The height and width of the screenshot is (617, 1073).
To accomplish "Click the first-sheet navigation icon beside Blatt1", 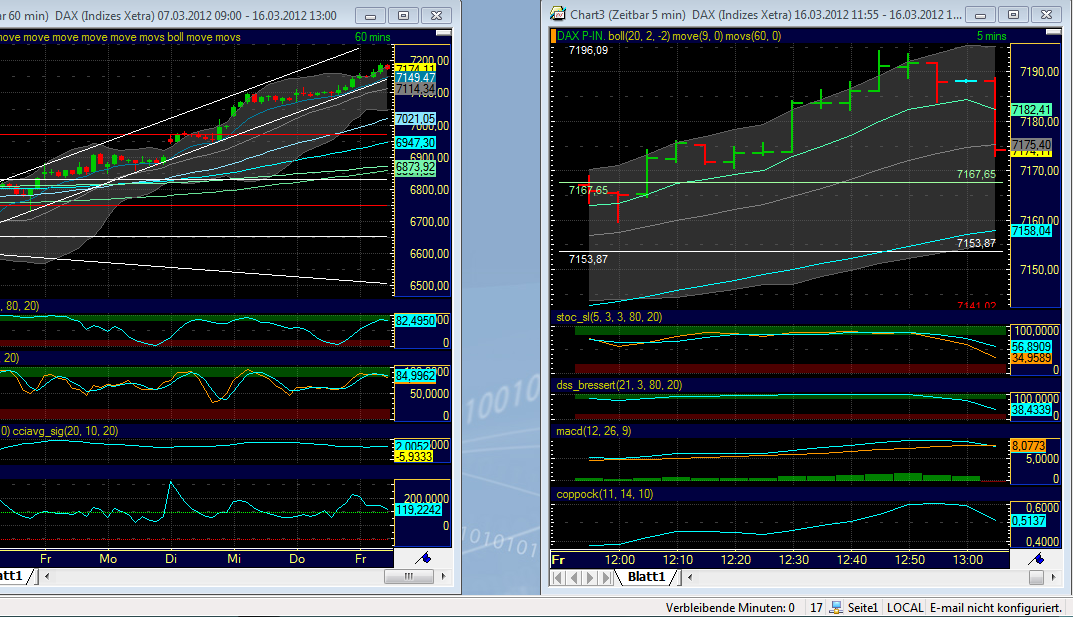I will click(x=558, y=577).
